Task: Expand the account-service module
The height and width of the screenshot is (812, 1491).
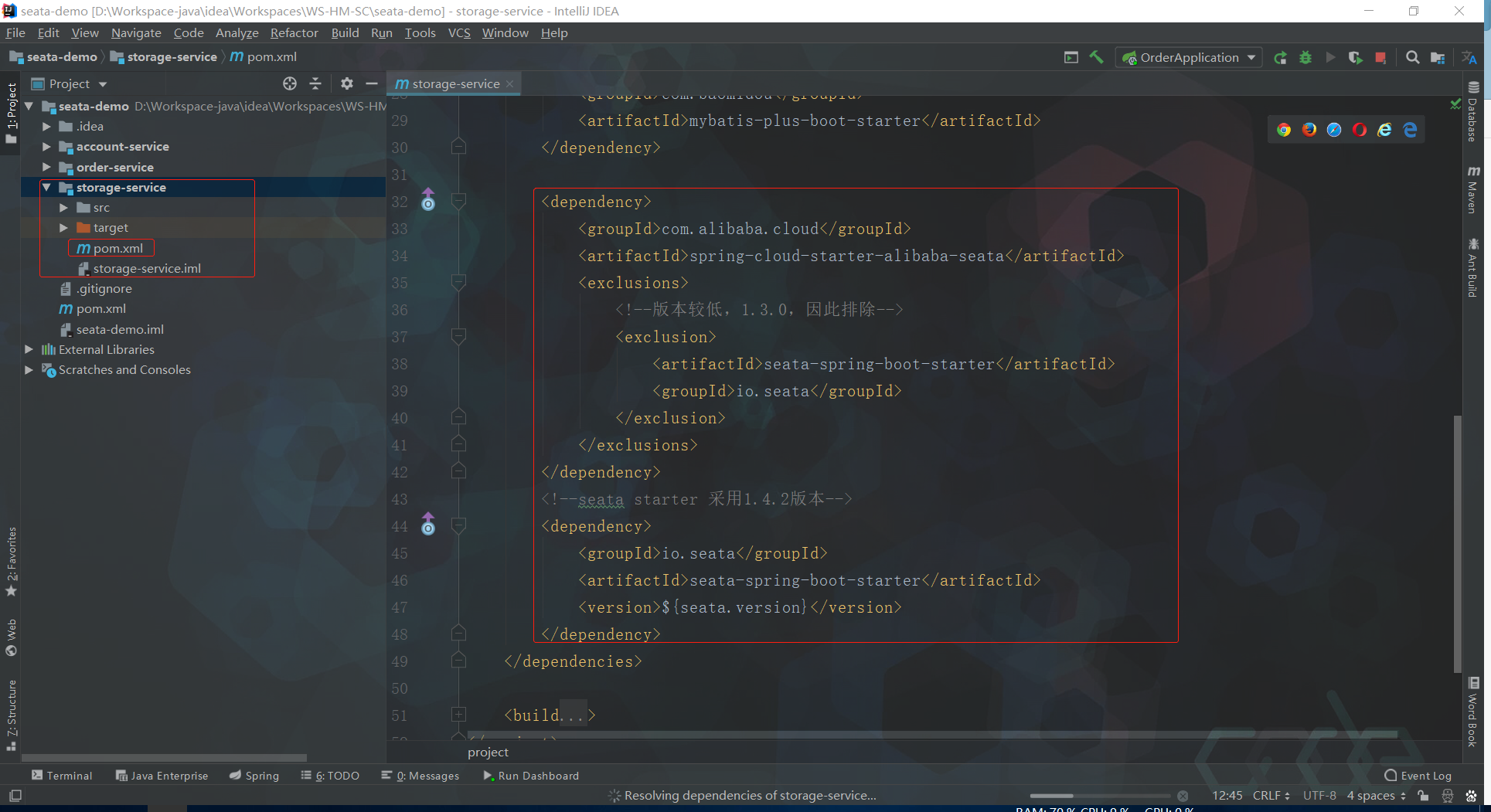Action: 46,146
